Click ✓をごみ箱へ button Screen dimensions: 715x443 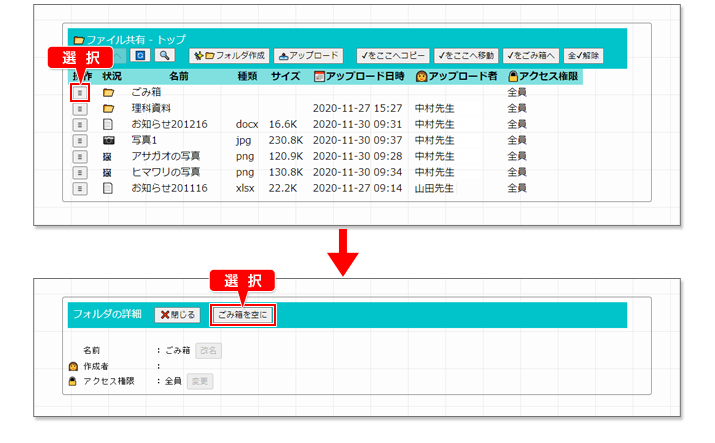(531, 56)
